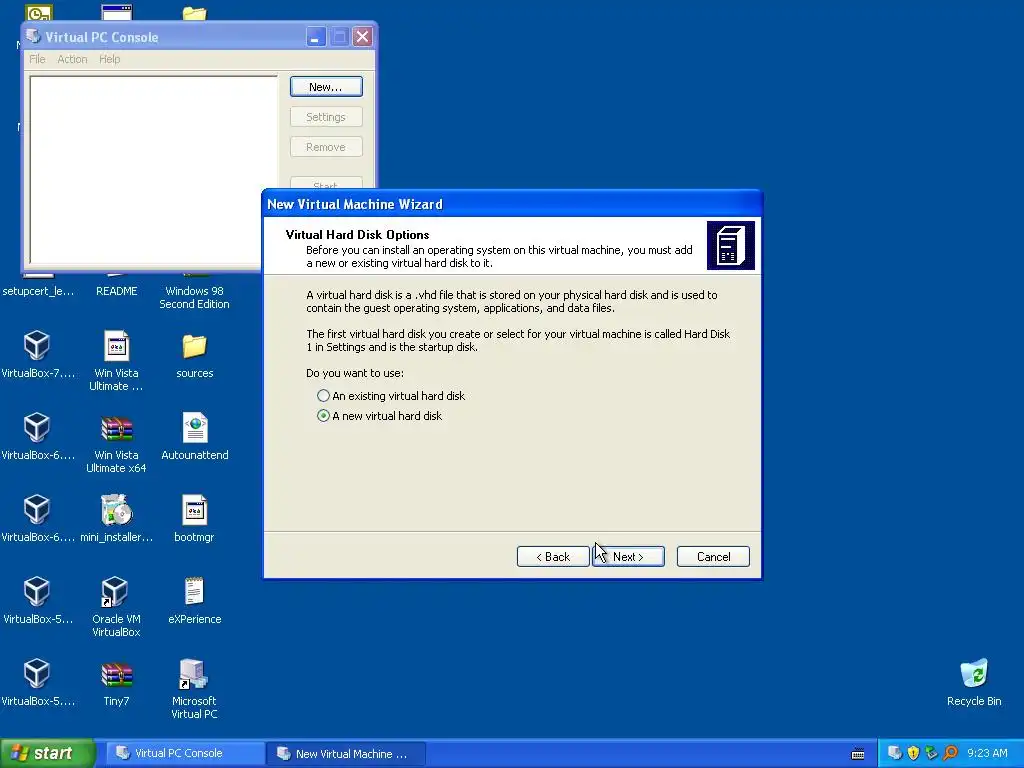The width and height of the screenshot is (1024, 768).
Task: Click New... in Virtual PC Console
Action: click(326, 87)
